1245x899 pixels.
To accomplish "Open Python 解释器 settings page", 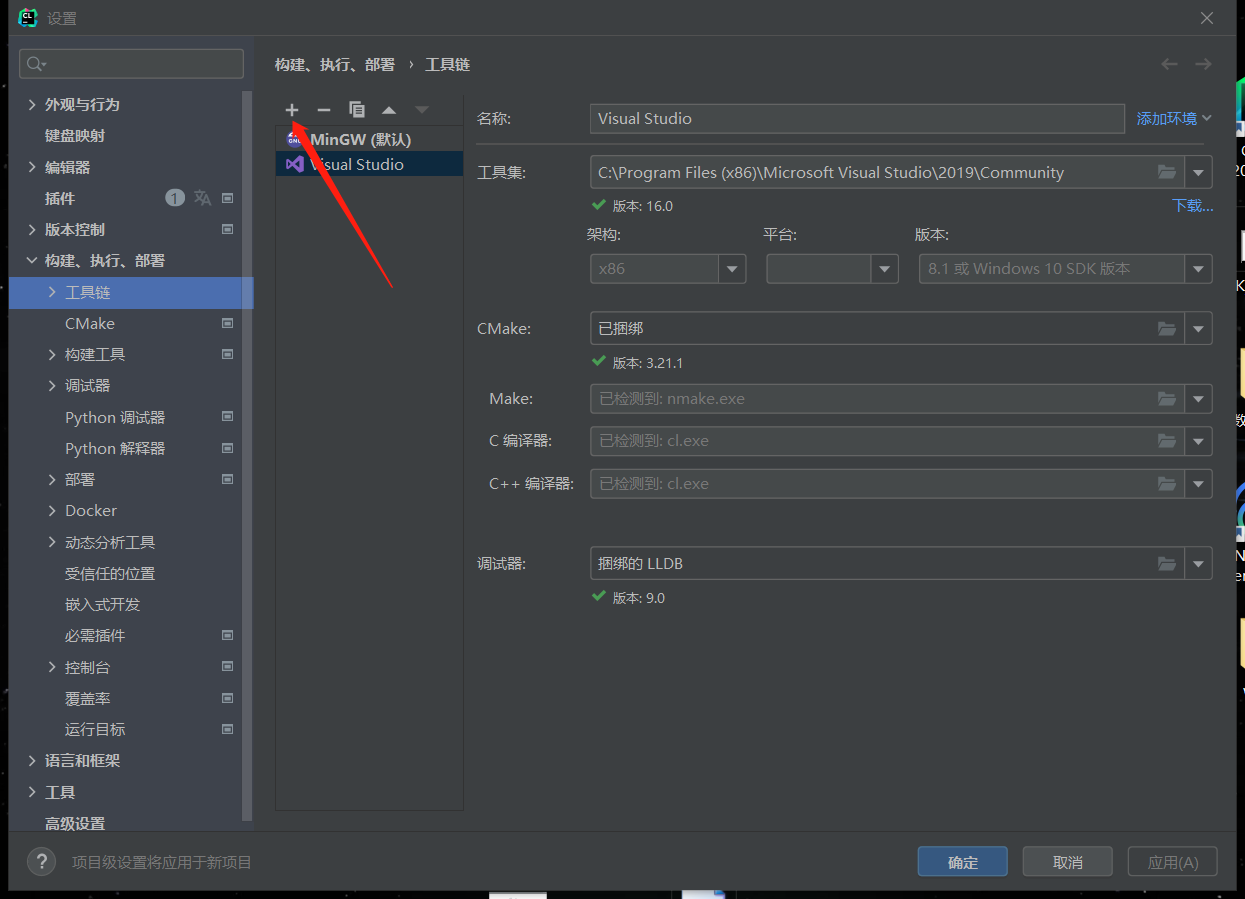I will click(115, 448).
